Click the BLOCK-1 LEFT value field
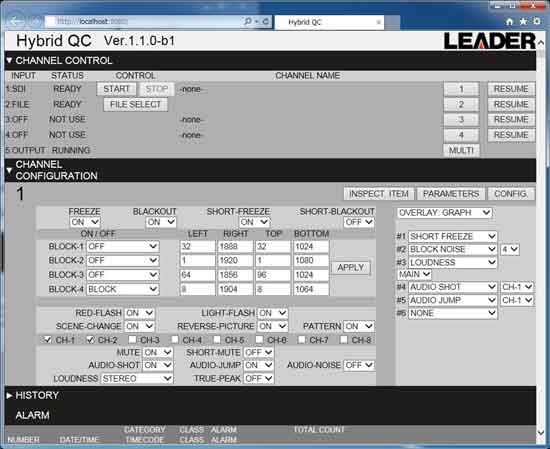 click(x=197, y=247)
